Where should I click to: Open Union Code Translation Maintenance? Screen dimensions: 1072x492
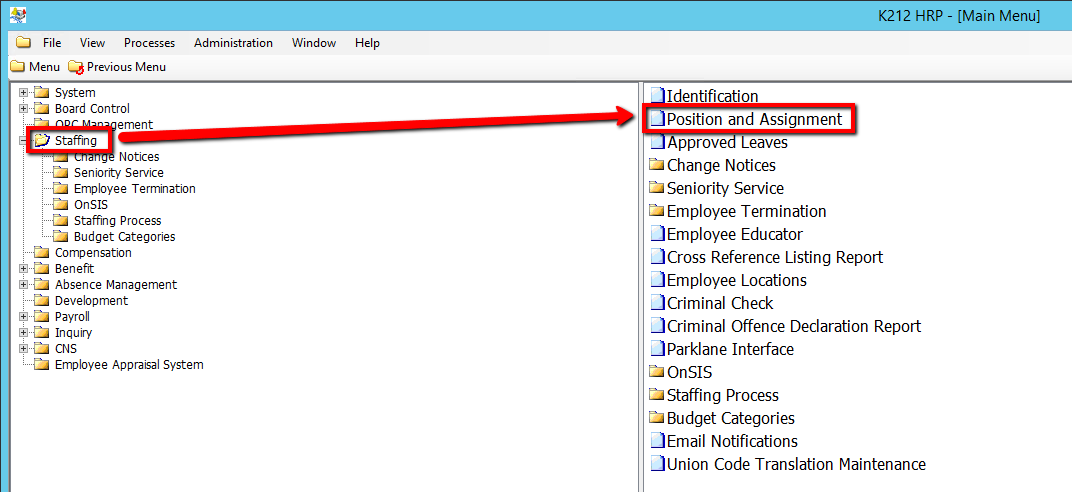[x=796, y=465]
